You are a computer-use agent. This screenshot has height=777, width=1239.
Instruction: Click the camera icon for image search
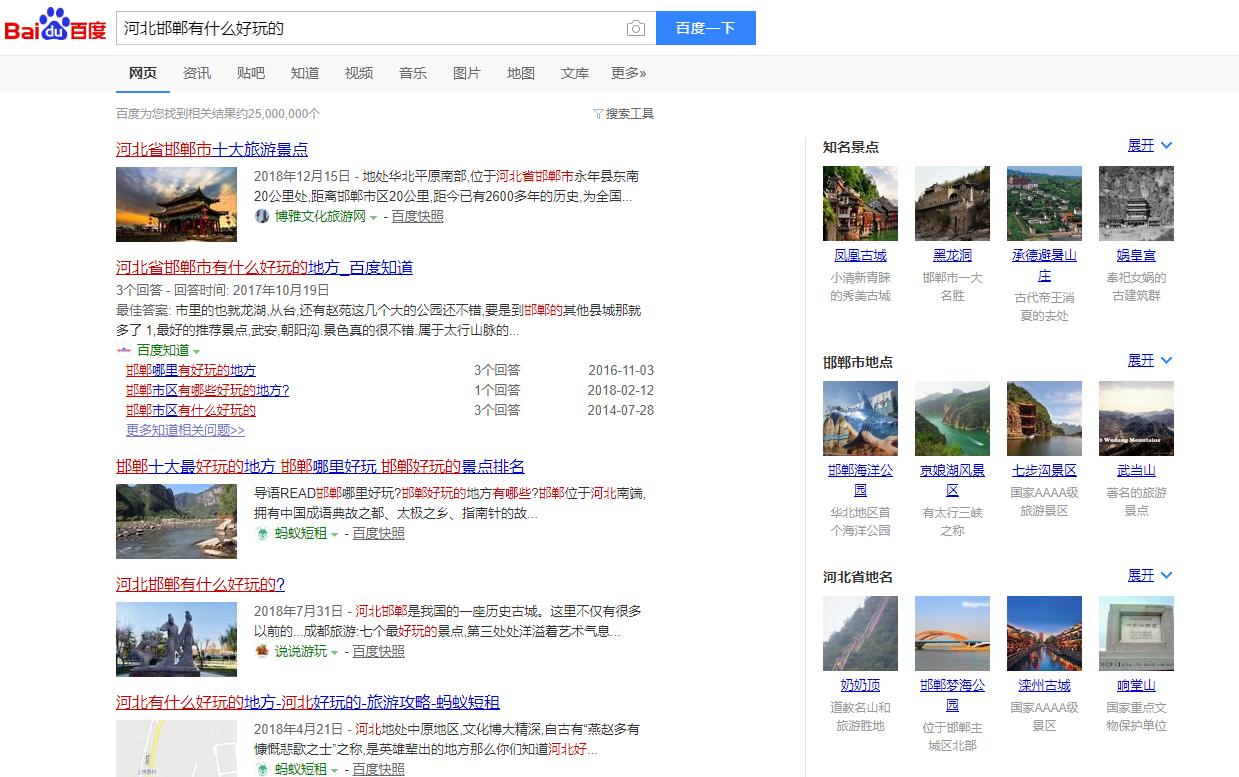click(636, 29)
